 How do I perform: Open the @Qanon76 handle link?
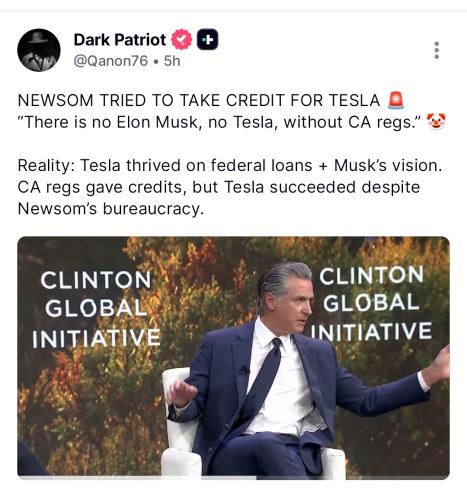(x=110, y=61)
